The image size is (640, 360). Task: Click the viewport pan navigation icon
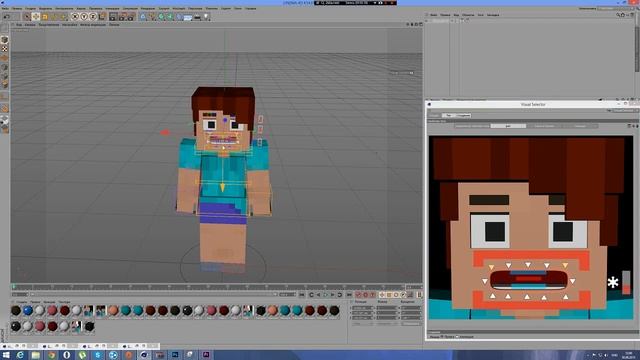coord(408,24)
